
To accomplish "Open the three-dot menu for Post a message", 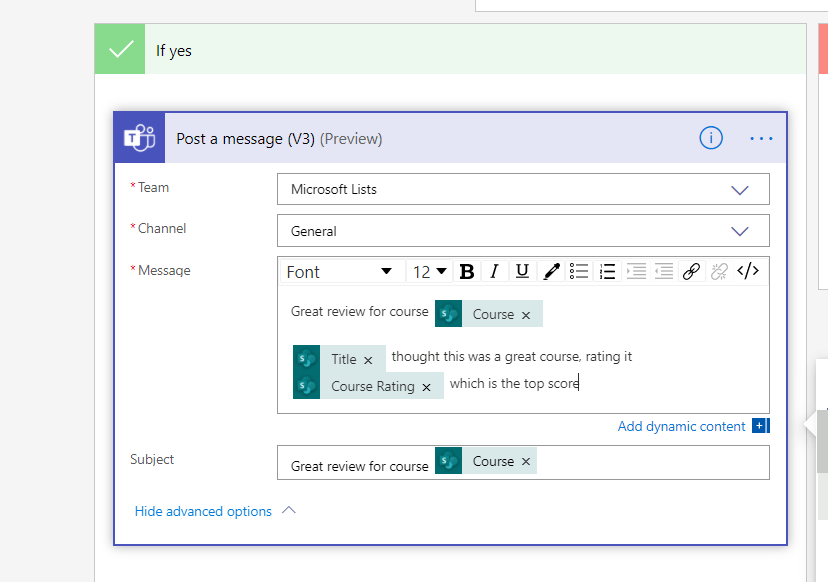I will [x=762, y=139].
